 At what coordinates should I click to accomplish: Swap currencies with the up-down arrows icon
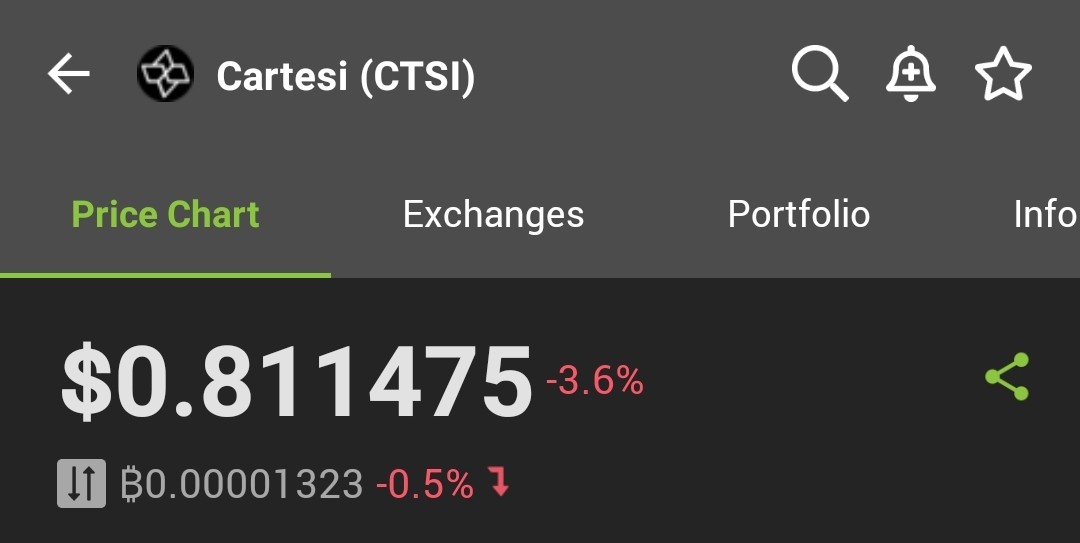pos(81,484)
